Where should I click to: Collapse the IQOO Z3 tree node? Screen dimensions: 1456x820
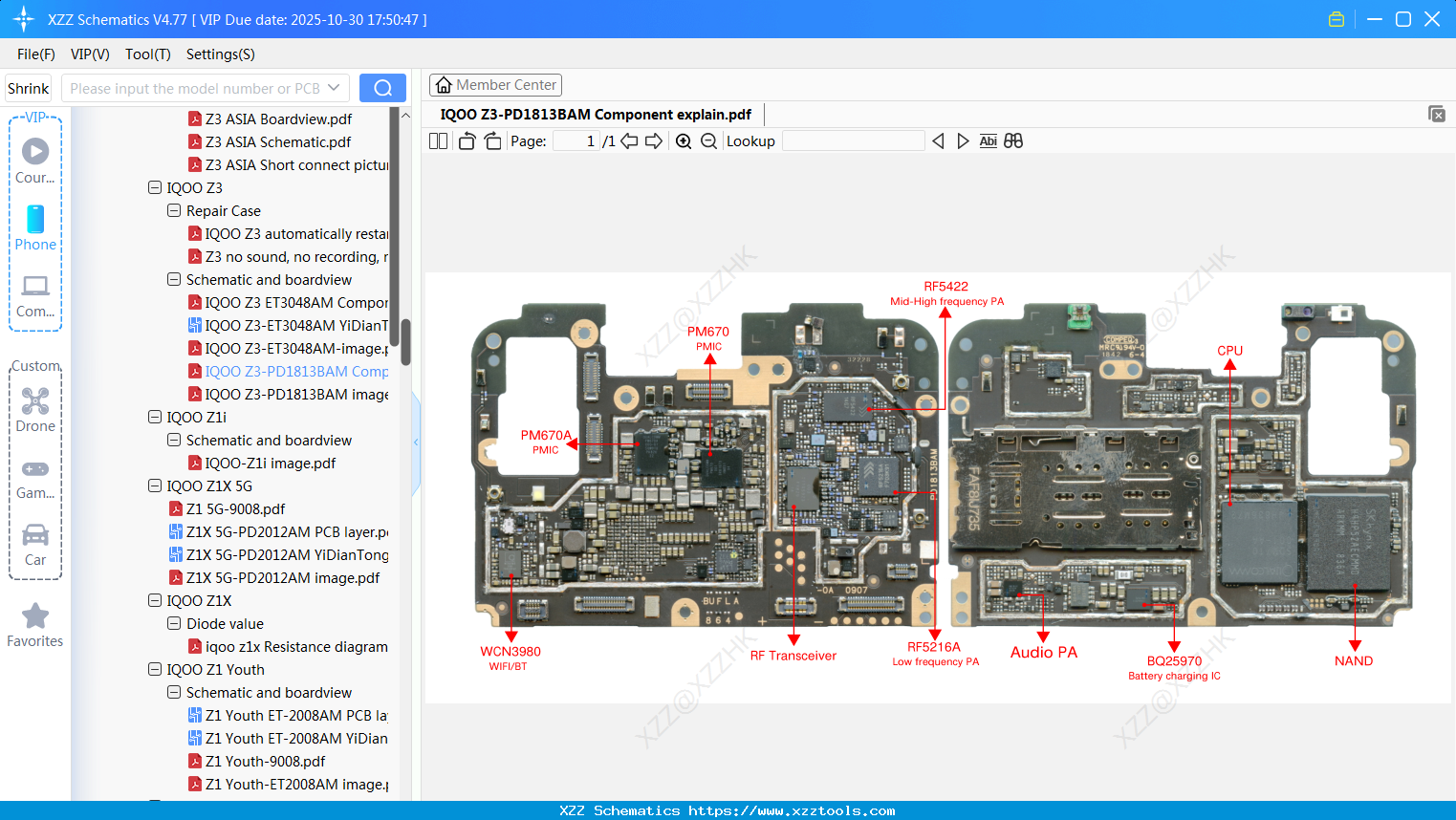click(x=154, y=187)
